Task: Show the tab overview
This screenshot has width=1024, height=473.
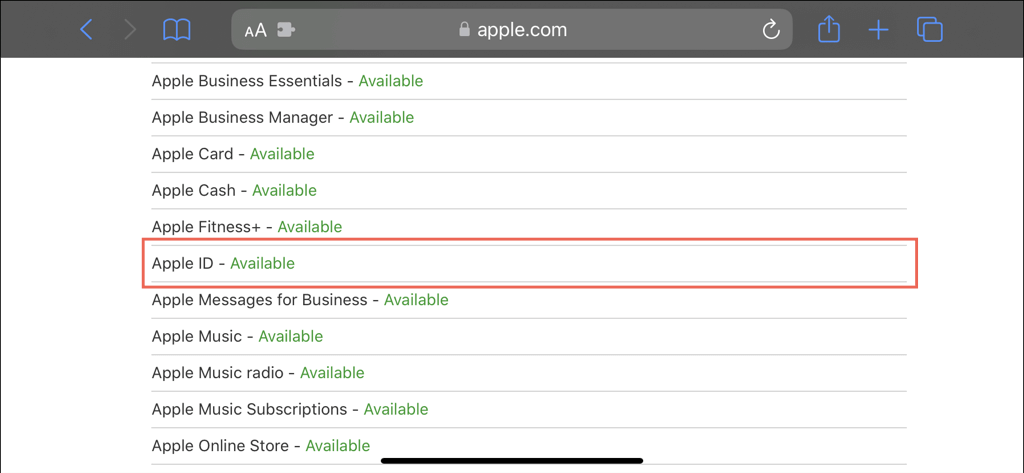Action: point(930,30)
